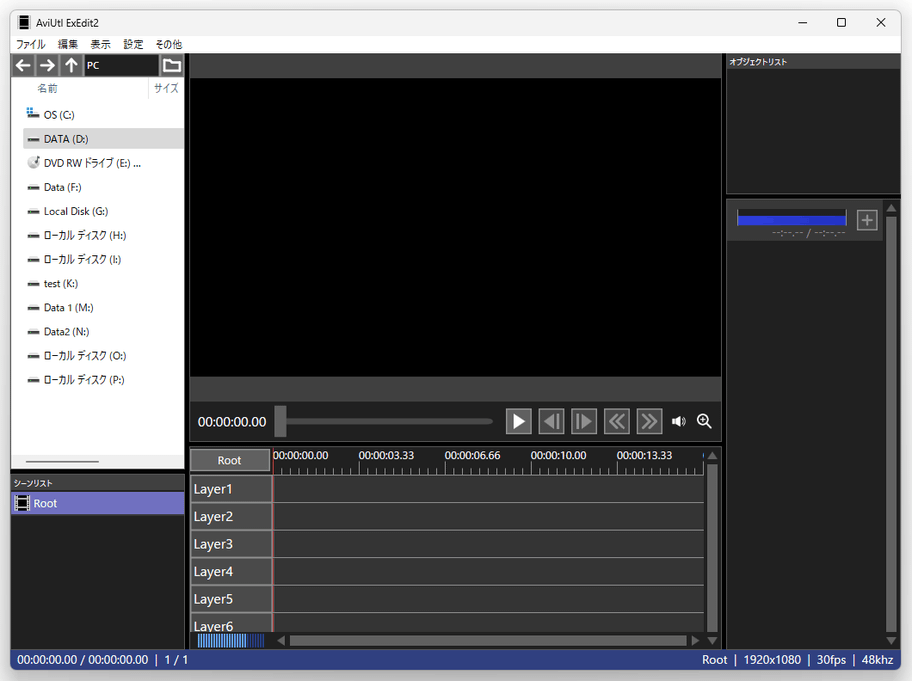Click the AviUtl ExEdit2 app icon in title bar

[24, 23]
